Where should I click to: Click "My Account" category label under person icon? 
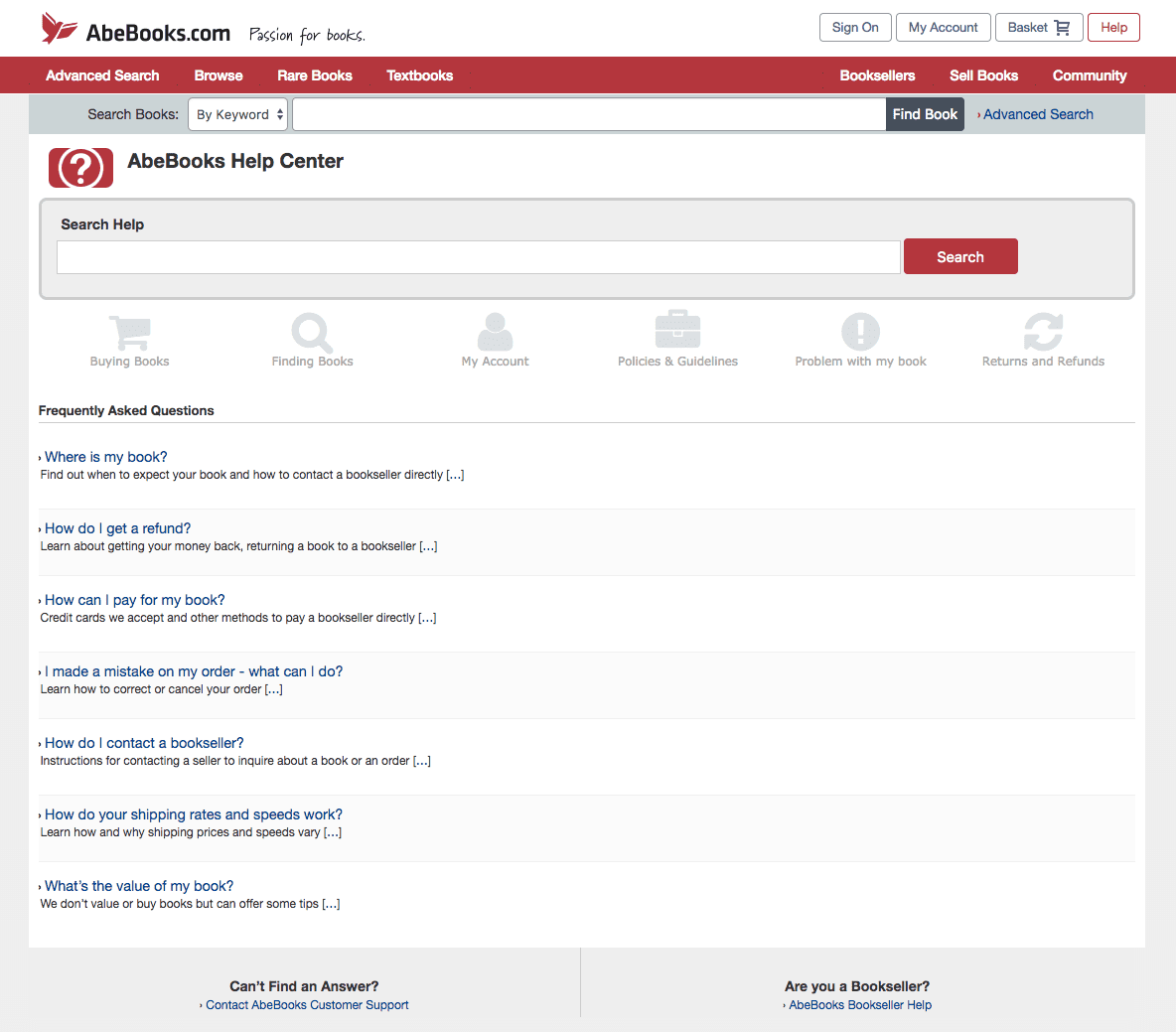tap(495, 362)
